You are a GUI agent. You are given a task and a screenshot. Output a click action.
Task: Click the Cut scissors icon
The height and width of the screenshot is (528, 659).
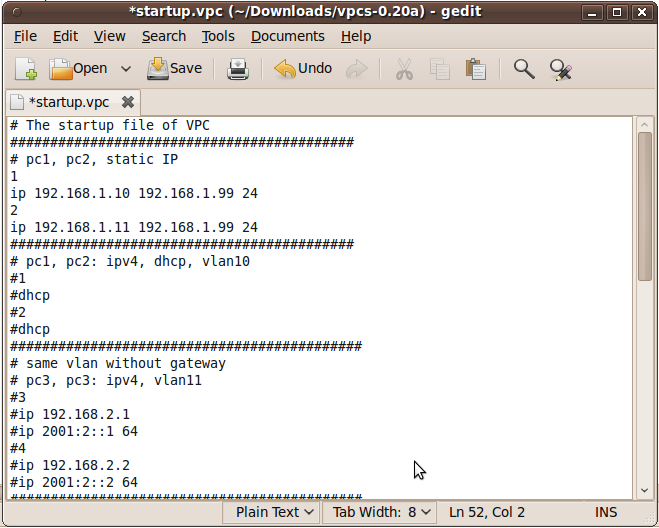coord(404,69)
